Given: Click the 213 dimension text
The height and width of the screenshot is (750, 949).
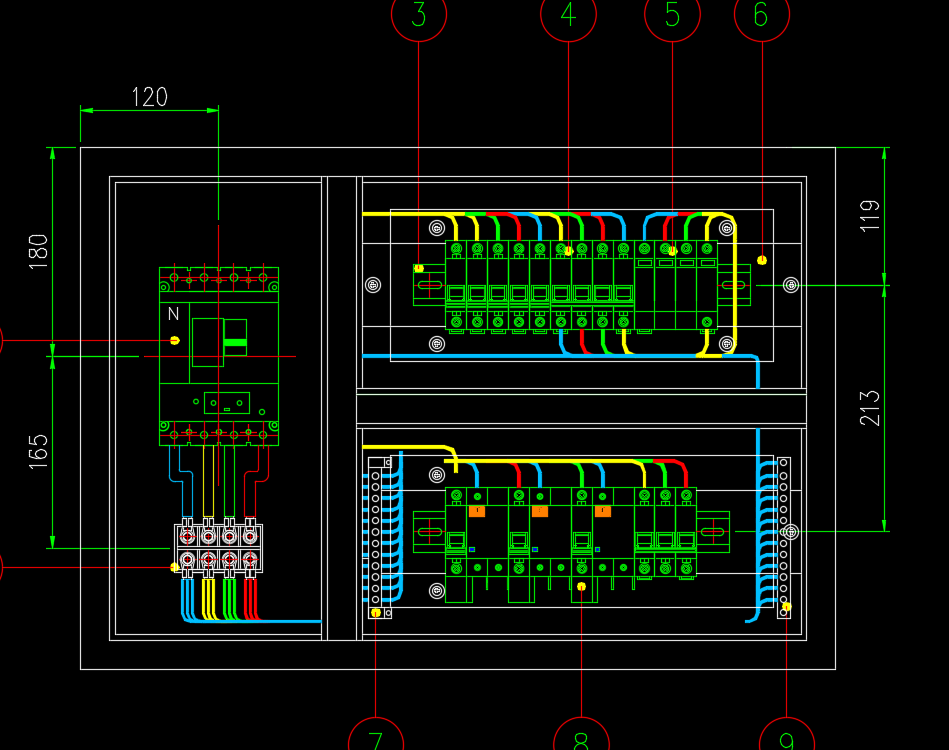Looking at the screenshot, I should 870,408.
